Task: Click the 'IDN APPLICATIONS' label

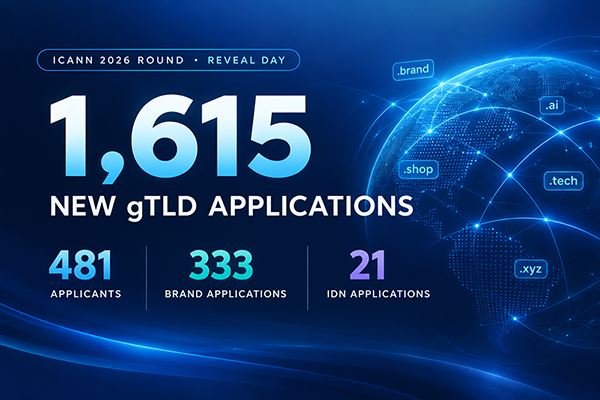Action: [x=378, y=294]
